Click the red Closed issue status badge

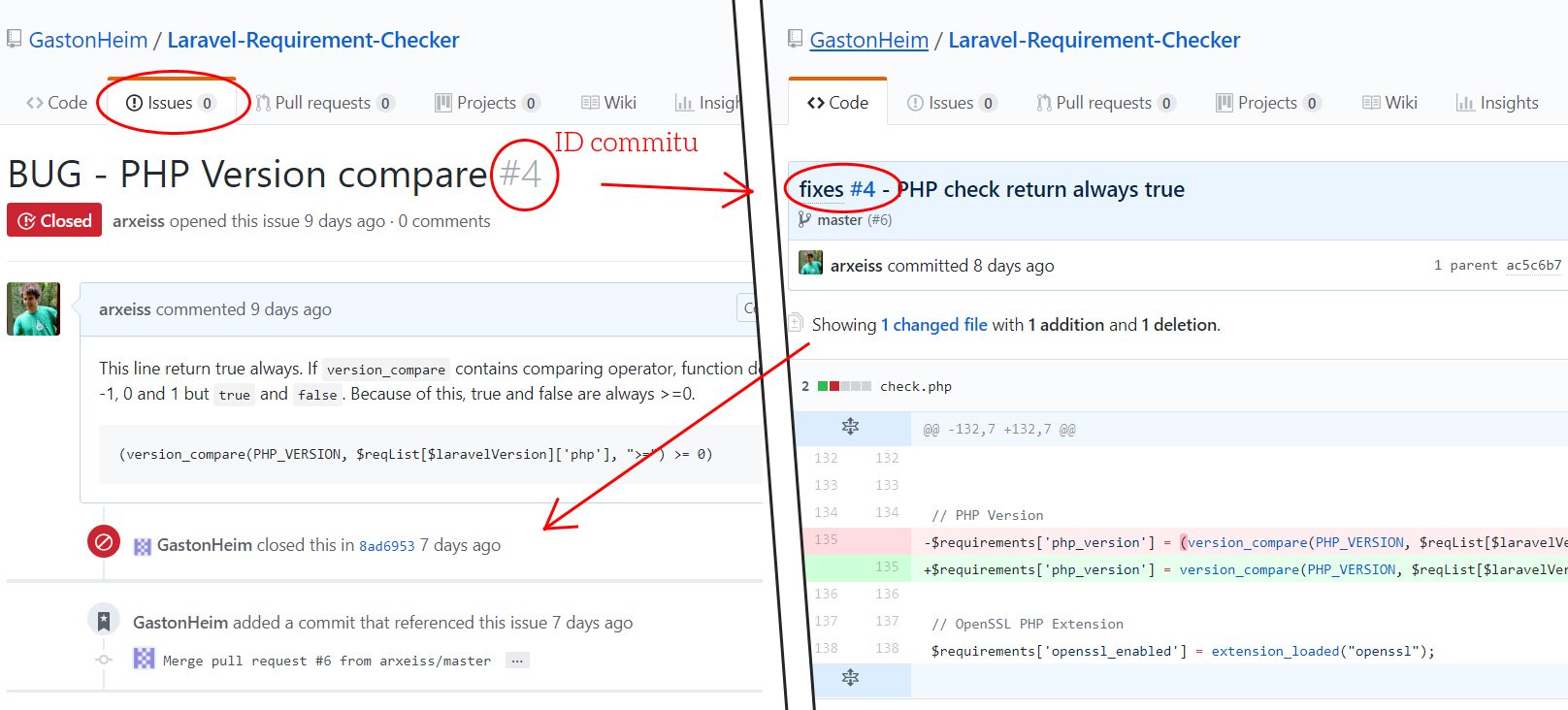[x=54, y=220]
